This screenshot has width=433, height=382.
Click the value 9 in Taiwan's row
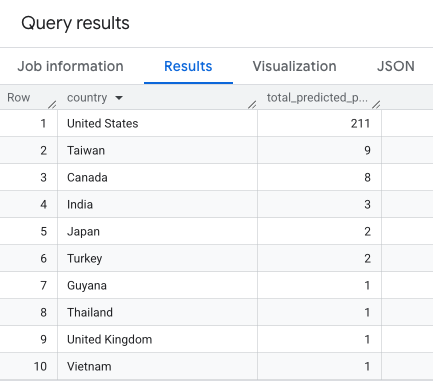click(x=367, y=150)
